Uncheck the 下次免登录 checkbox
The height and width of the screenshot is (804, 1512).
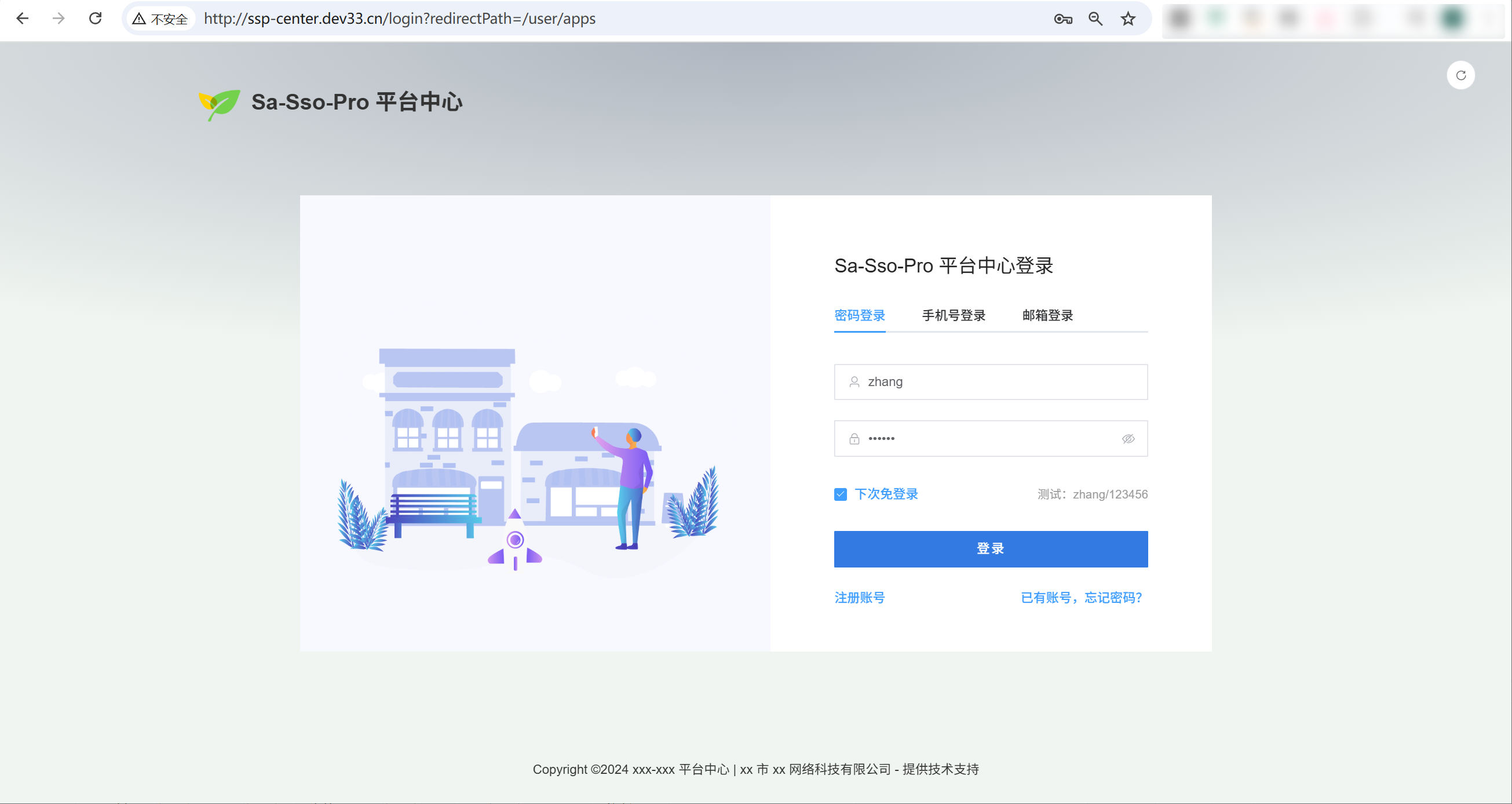tap(841, 494)
